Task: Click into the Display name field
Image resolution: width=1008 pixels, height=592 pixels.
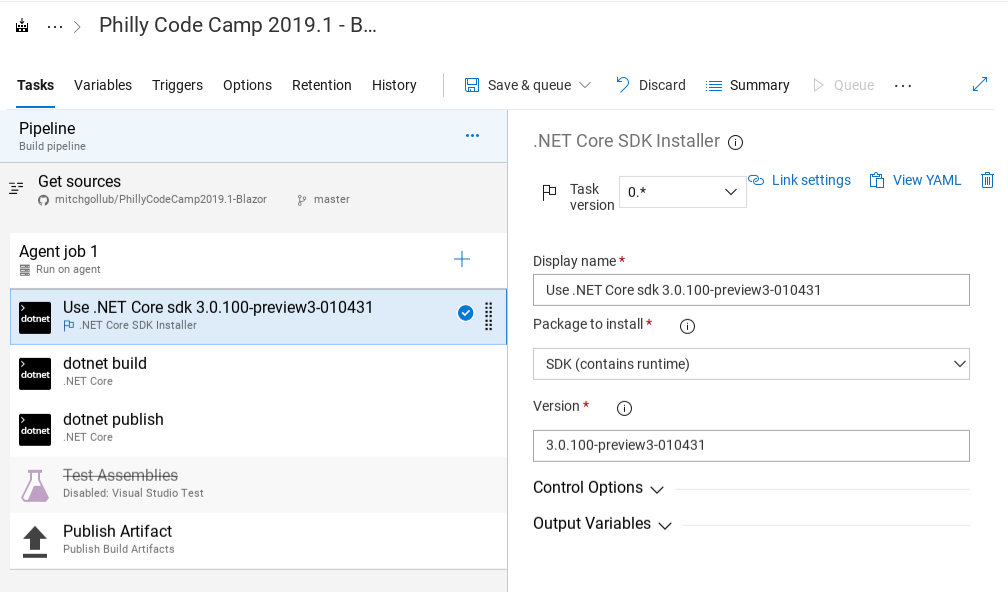Action: pyautogui.click(x=751, y=290)
